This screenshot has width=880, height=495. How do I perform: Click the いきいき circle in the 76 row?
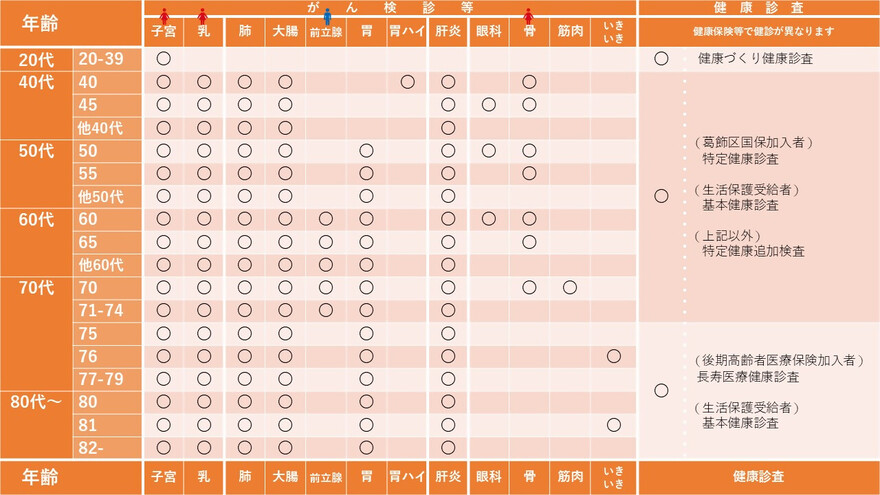click(x=613, y=356)
